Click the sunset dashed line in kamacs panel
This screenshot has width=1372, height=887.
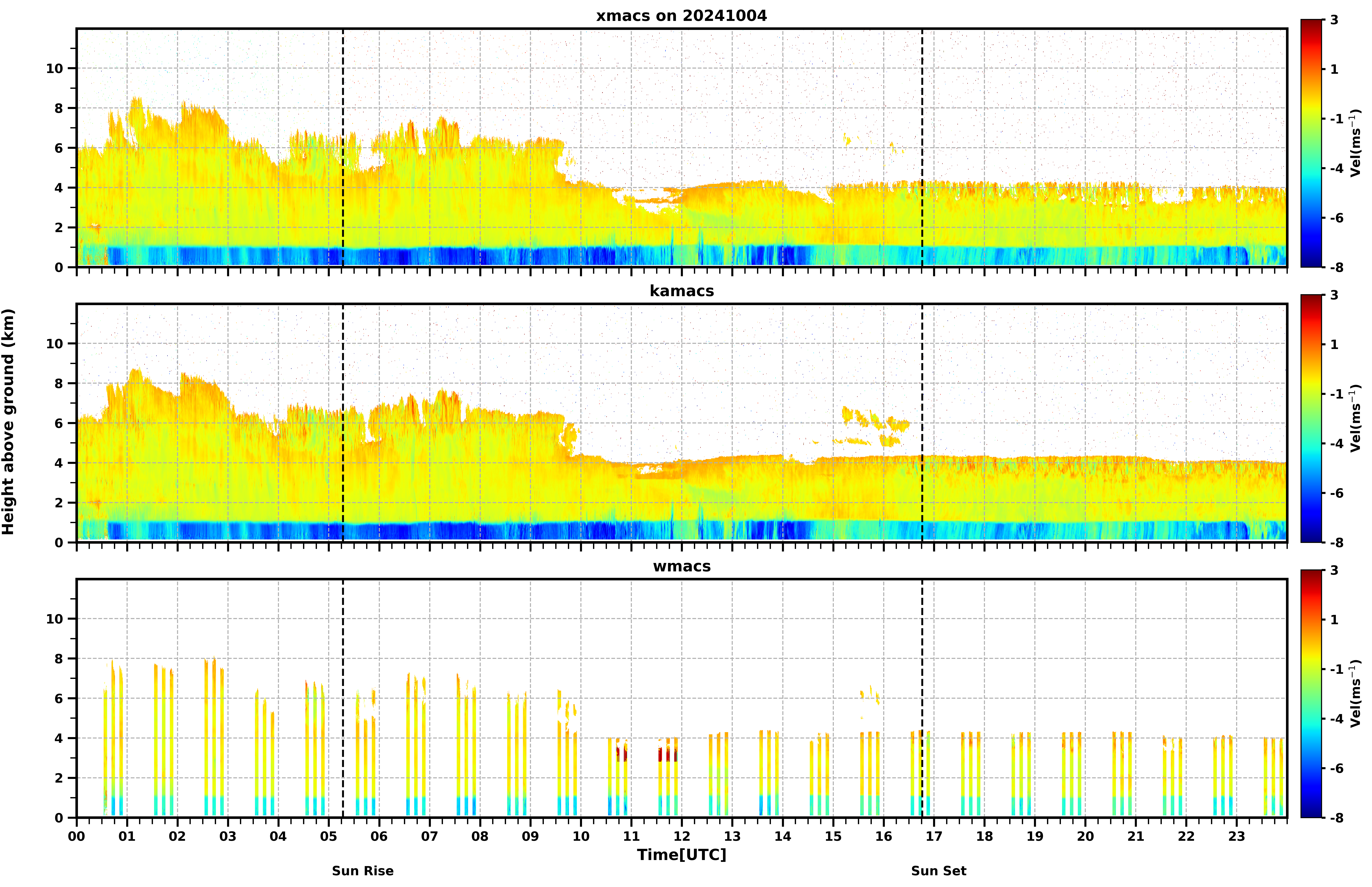922,423
